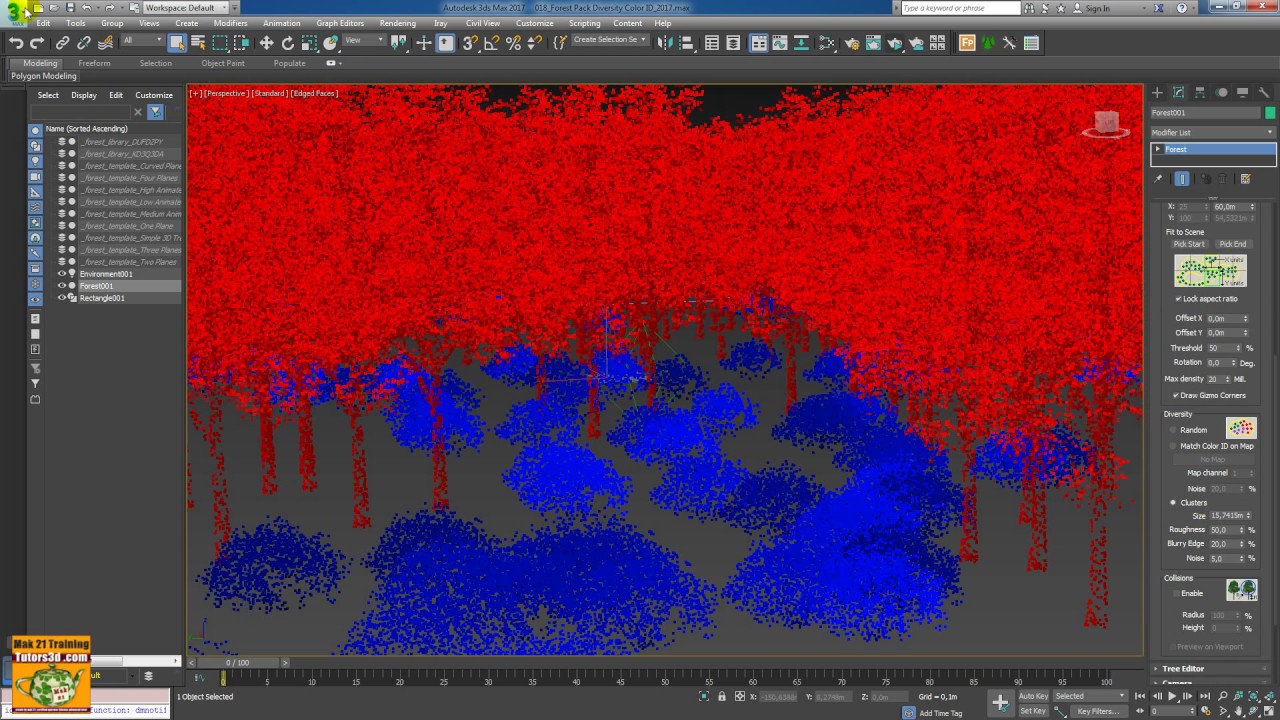Activate the Unlink Selection tool

[x=84, y=43]
